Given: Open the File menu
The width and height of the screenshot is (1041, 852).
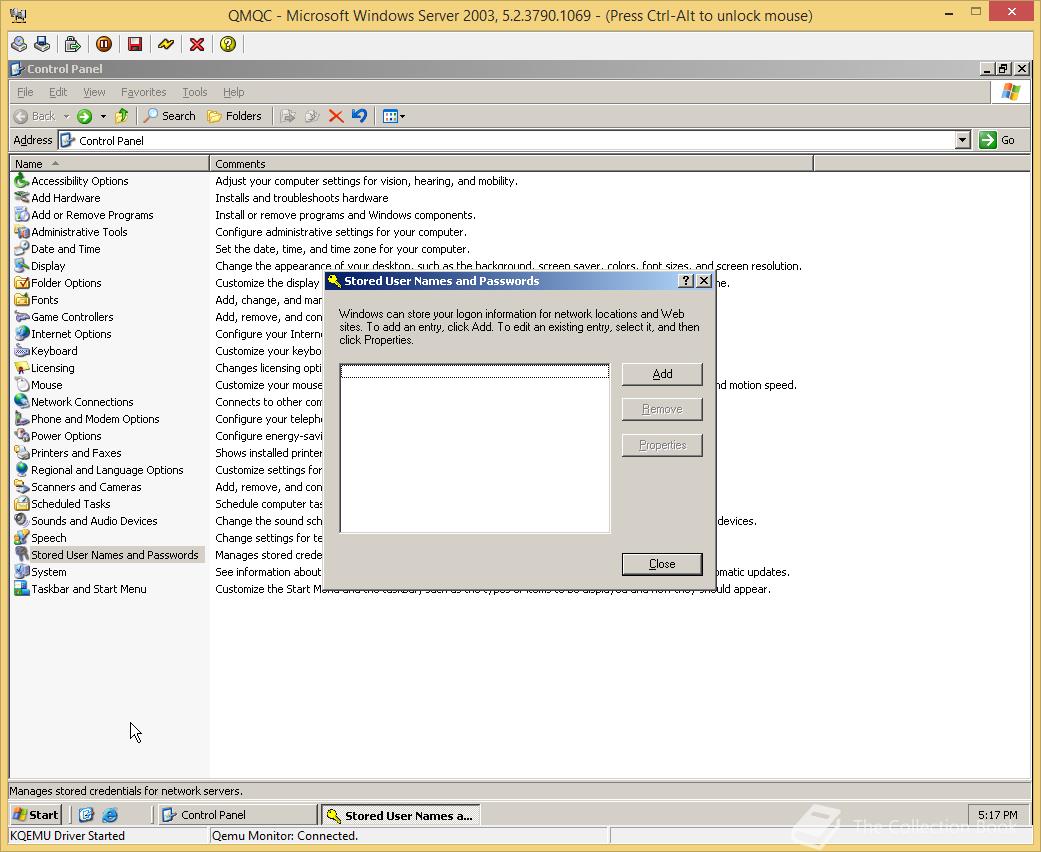Looking at the screenshot, I should [25, 92].
